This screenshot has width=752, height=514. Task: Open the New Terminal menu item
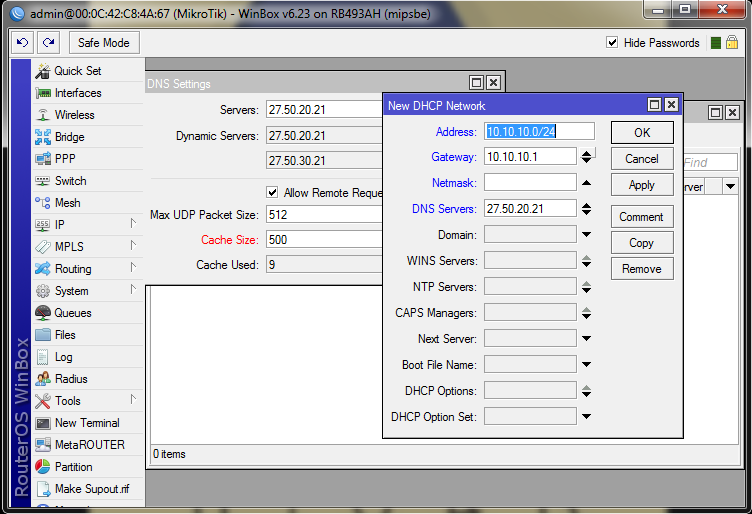[x=88, y=423]
